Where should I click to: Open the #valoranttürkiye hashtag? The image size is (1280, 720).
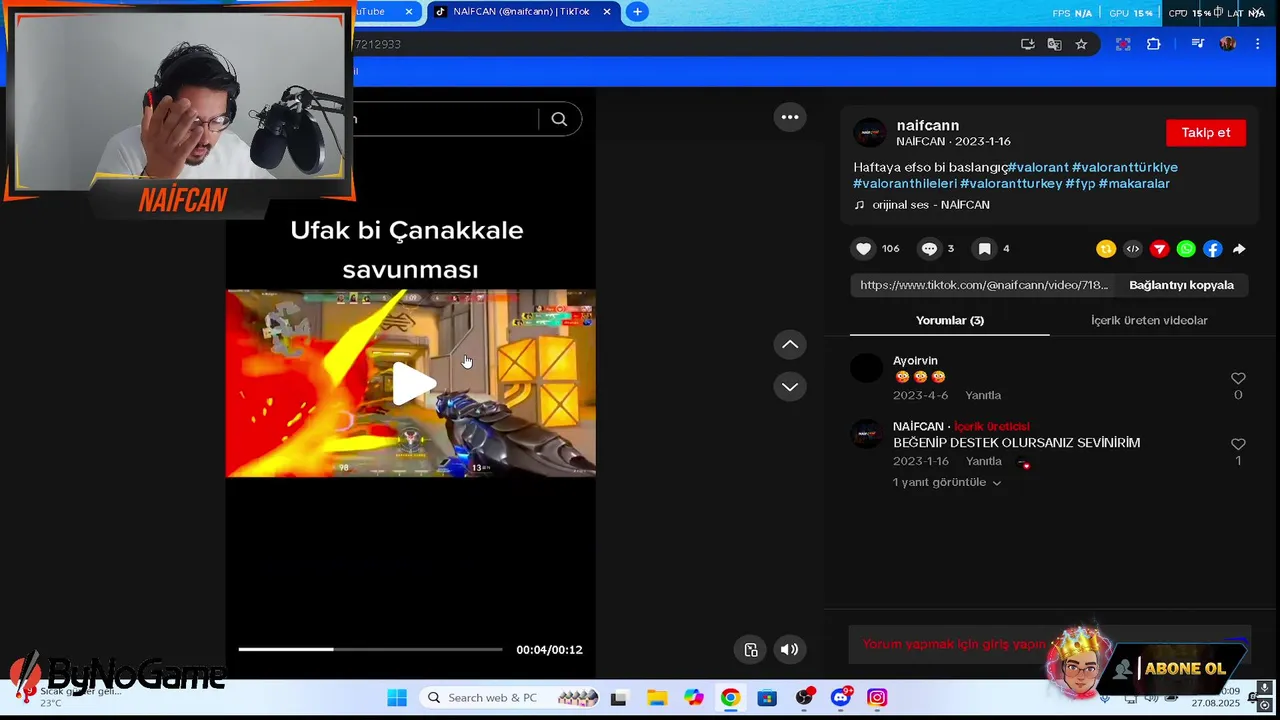click(x=1125, y=167)
